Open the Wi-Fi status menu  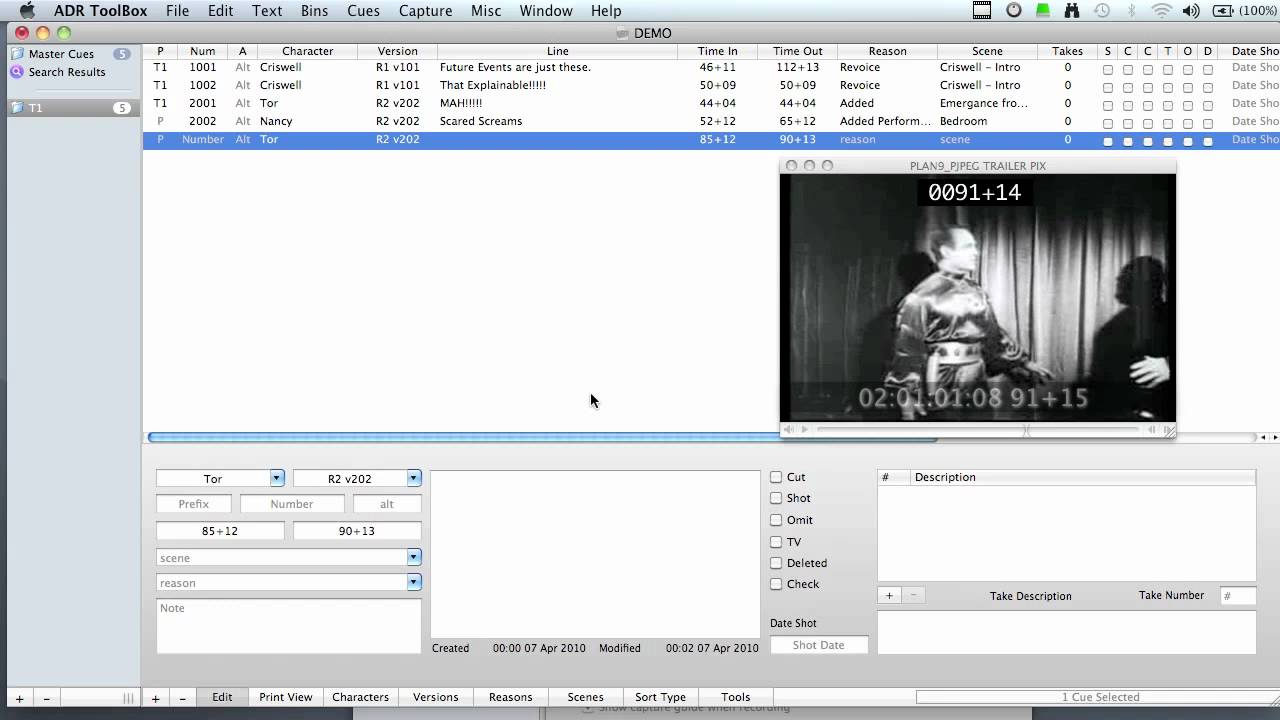point(1161,11)
